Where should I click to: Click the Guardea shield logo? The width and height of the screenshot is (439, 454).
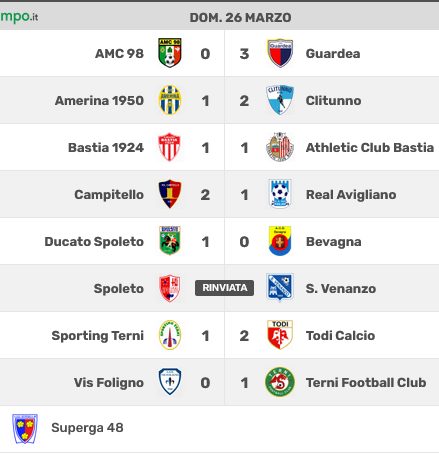tap(280, 53)
